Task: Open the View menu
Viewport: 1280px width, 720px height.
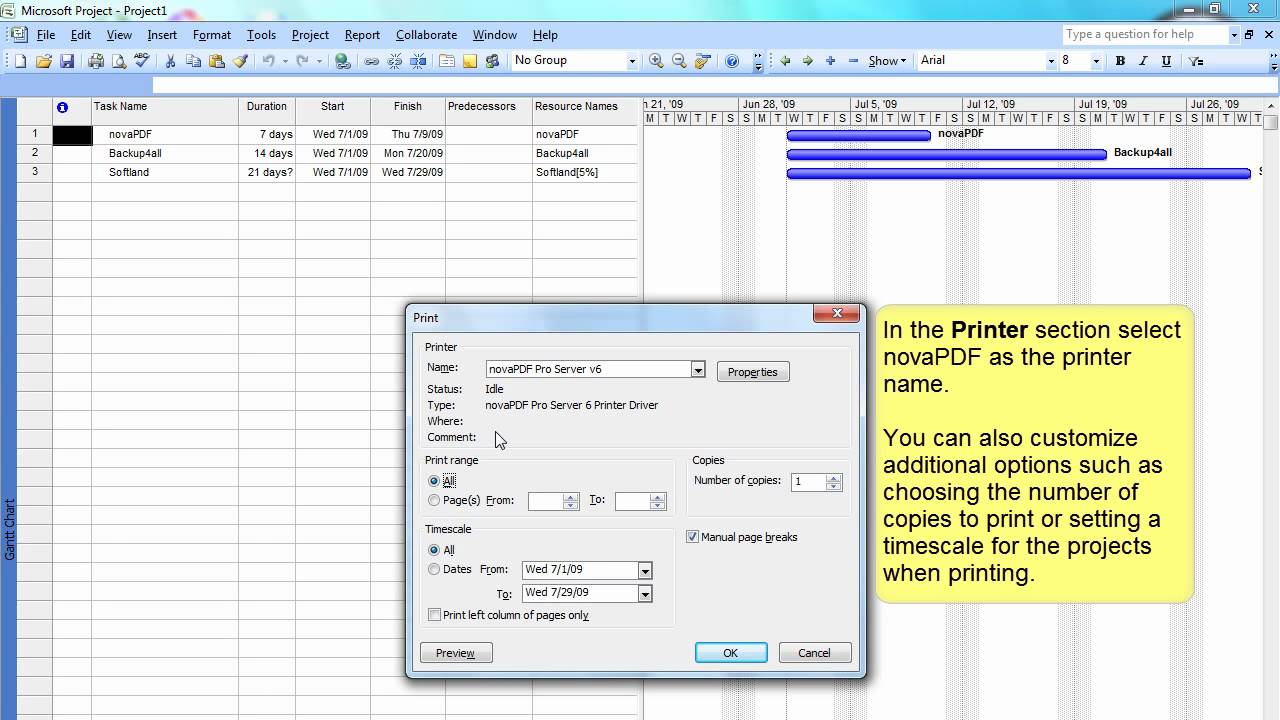Action: (x=119, y=35)
